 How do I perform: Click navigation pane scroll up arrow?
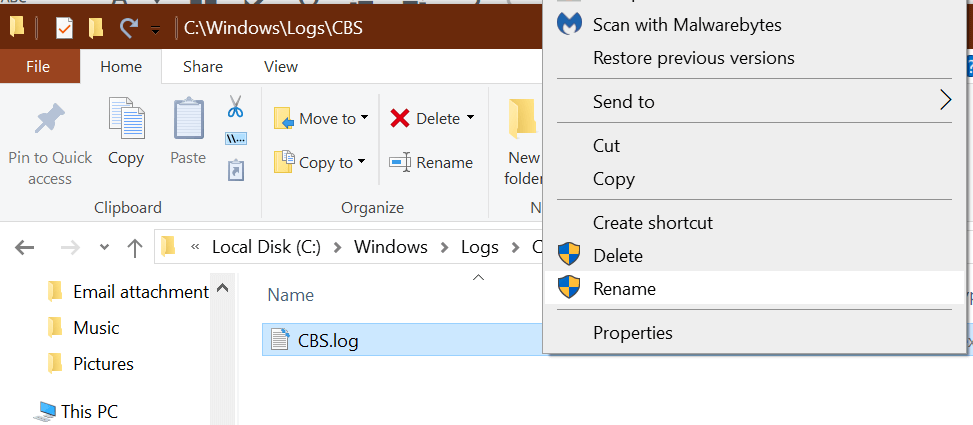point(223,288)
